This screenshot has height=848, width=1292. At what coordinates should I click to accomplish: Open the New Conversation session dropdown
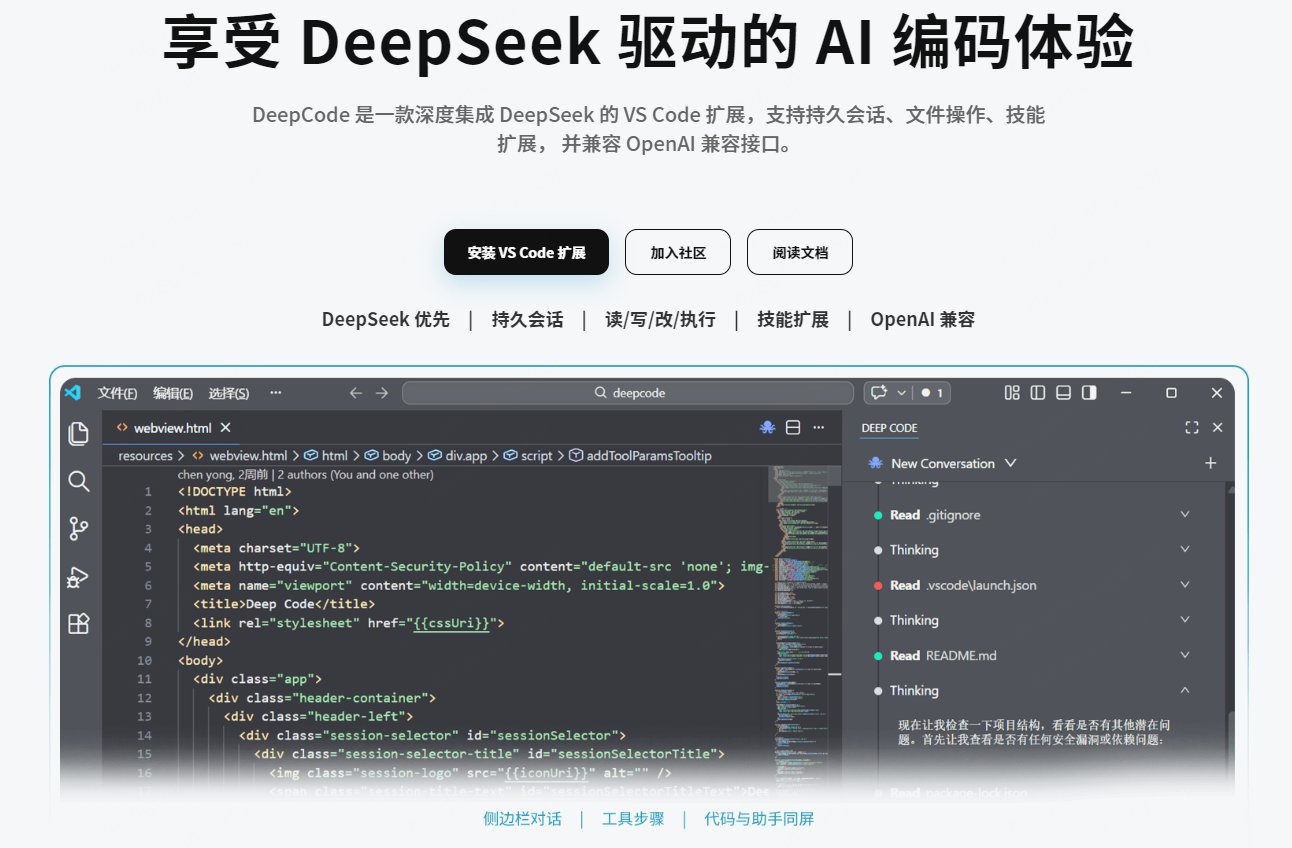coord(1010,463)
